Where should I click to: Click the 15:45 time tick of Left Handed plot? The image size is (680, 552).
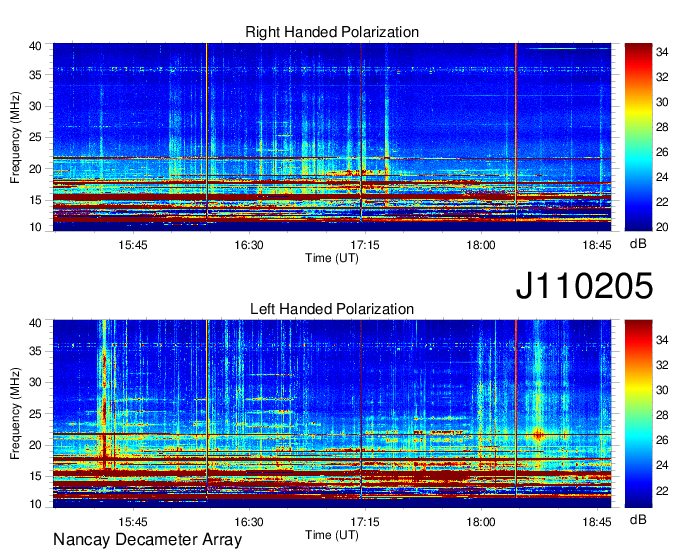pos(133,522)
